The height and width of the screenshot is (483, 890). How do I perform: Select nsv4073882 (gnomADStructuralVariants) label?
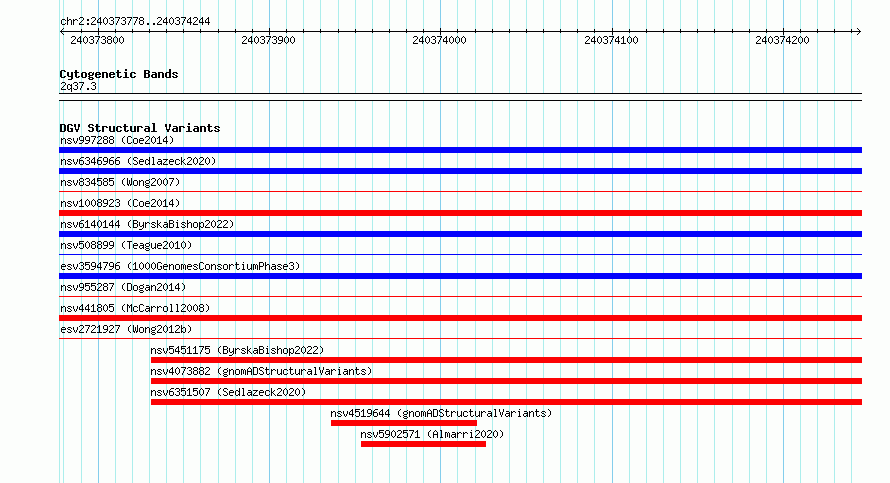pyautogui.click(x=261, y=371)
